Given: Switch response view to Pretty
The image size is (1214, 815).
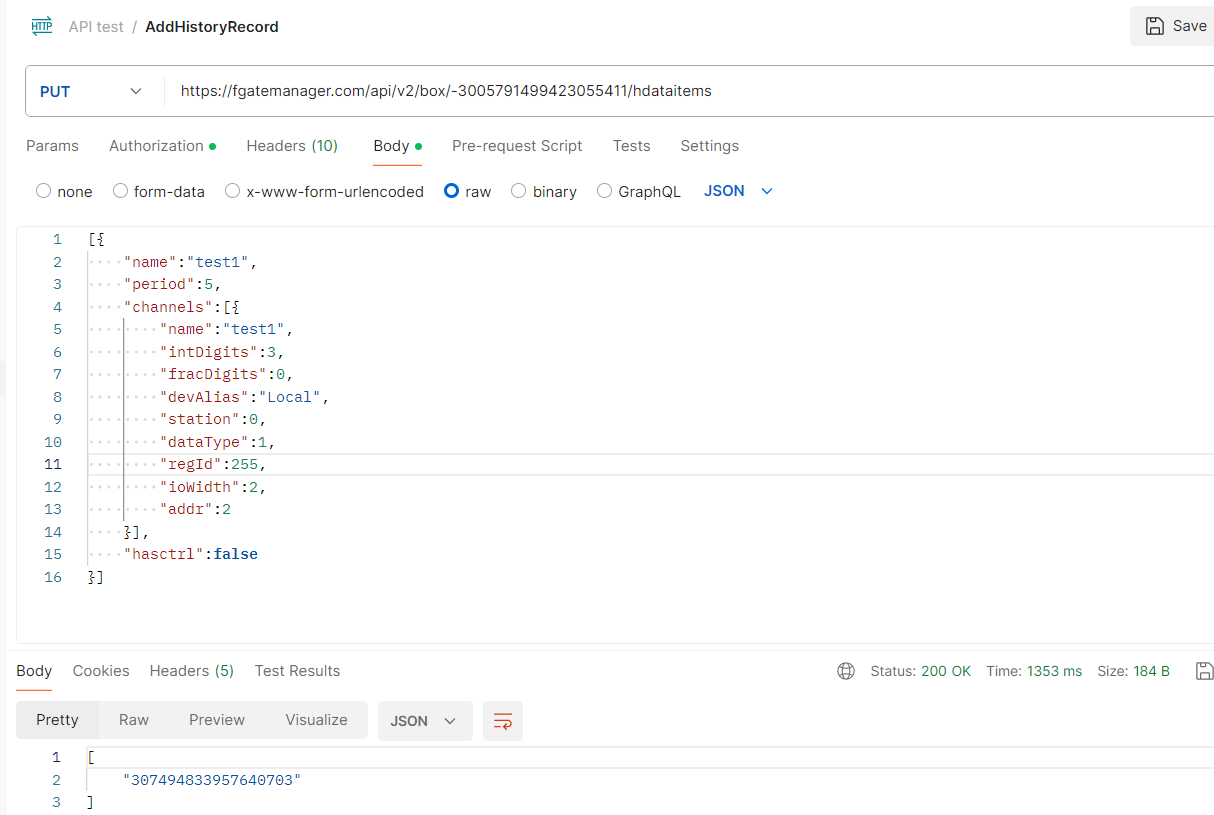Looking at the screenshot, I should coord(57,720).
